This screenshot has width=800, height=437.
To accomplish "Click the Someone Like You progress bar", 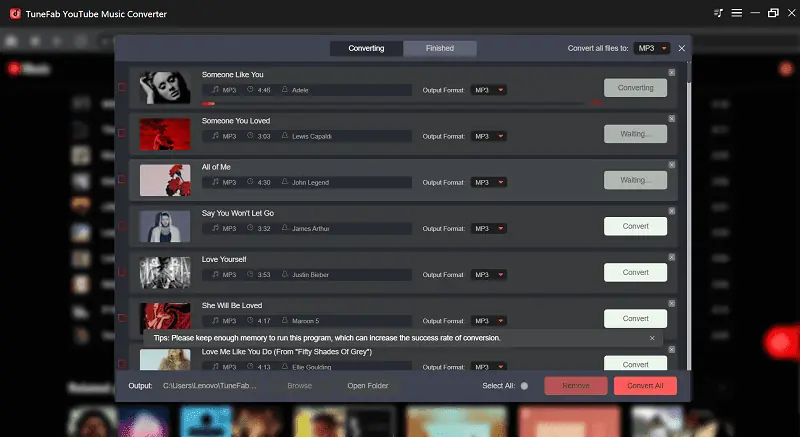I will (393, 104).
